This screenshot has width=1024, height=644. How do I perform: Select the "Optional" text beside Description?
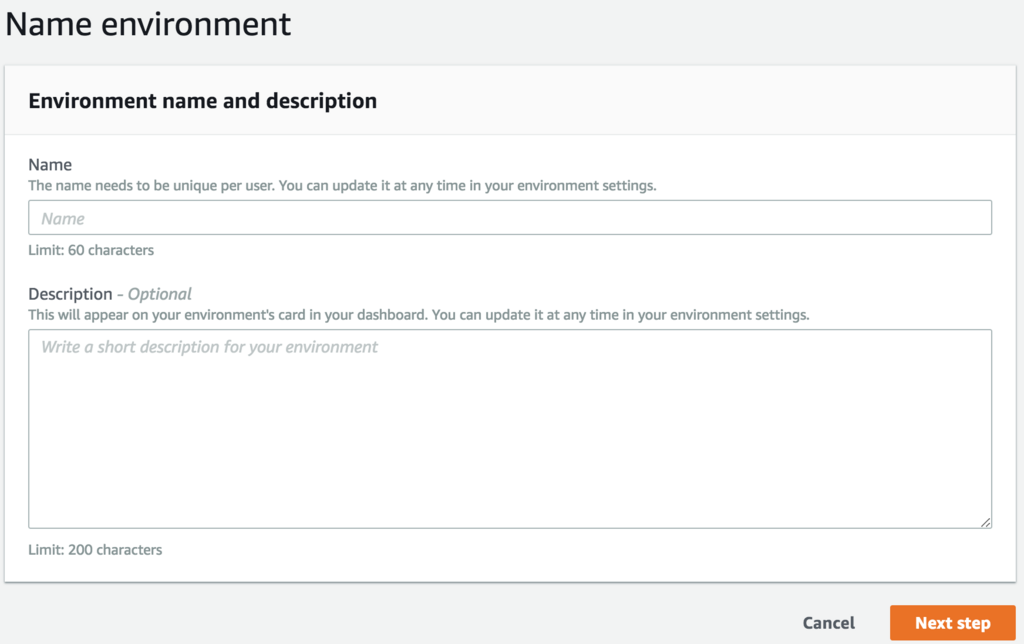coord(160,294)
